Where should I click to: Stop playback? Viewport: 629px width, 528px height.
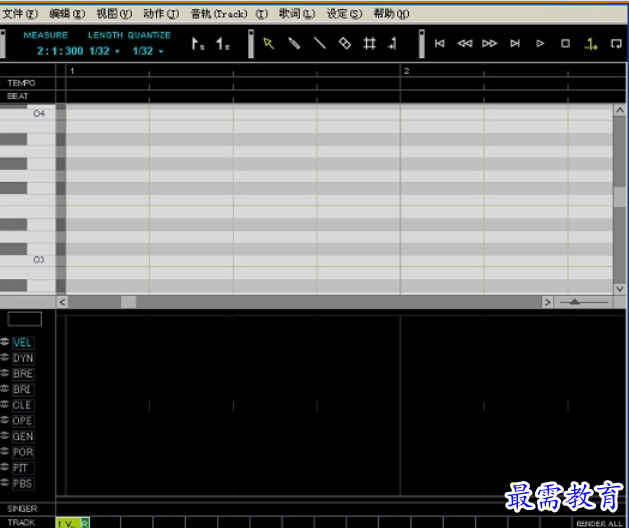point(565,43)
